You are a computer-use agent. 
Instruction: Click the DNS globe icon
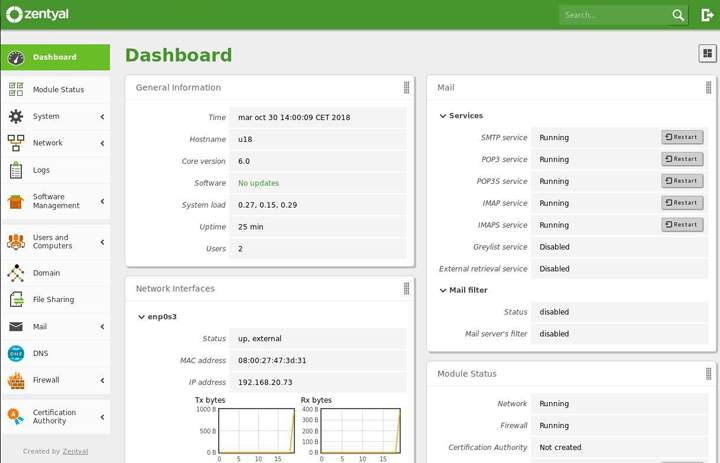point(16,353)
